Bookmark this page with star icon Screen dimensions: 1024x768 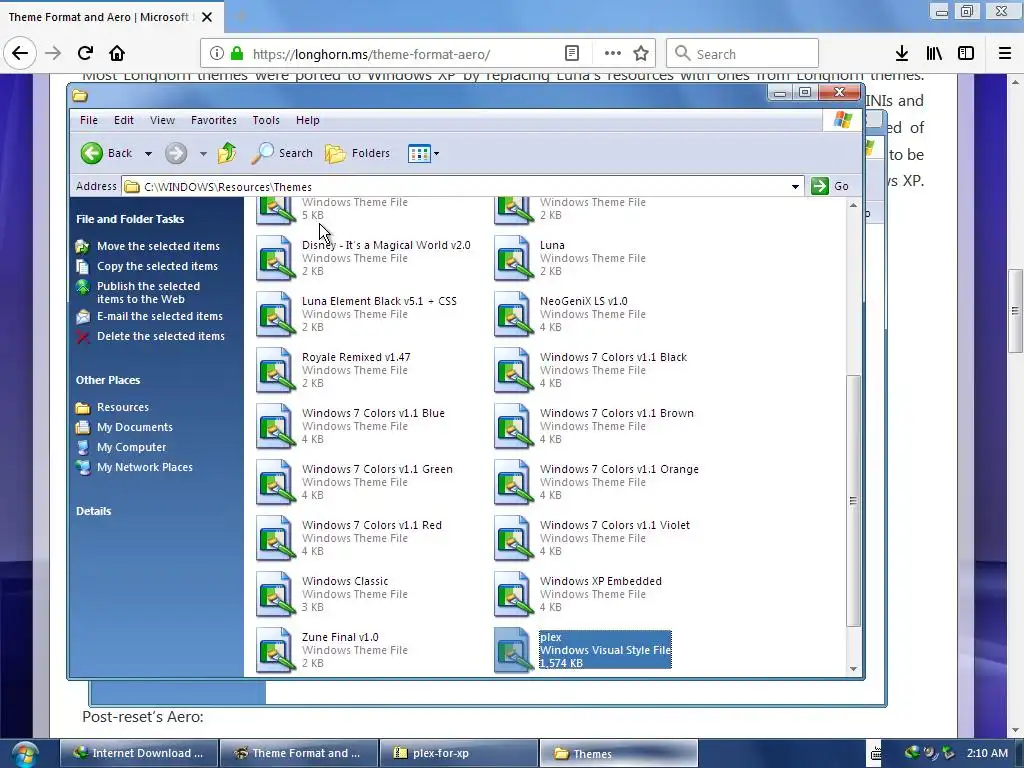click(x=641, y=54)
